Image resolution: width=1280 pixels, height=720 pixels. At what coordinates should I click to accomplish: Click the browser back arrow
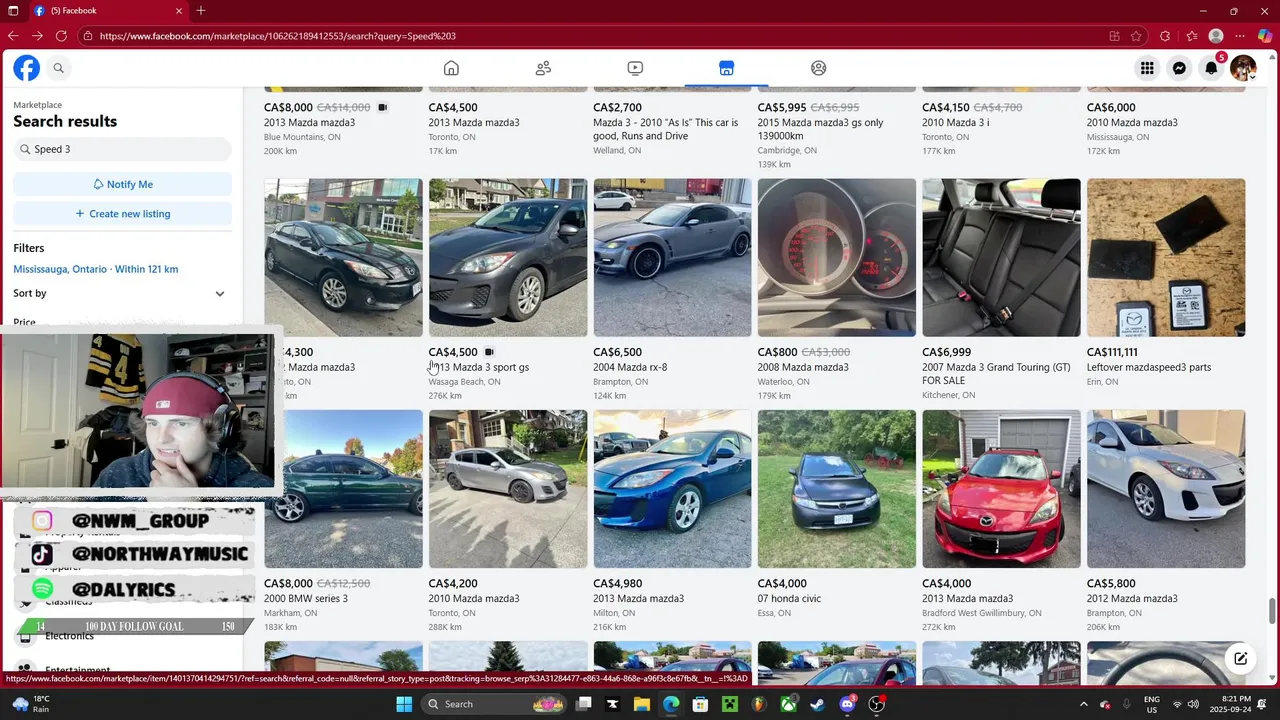[x=13, y=36]
